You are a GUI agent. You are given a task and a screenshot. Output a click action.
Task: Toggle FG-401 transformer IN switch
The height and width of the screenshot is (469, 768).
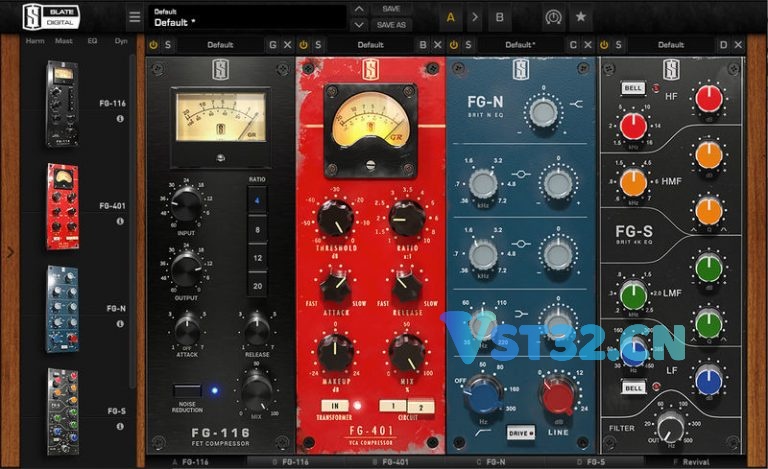[335, 405]
